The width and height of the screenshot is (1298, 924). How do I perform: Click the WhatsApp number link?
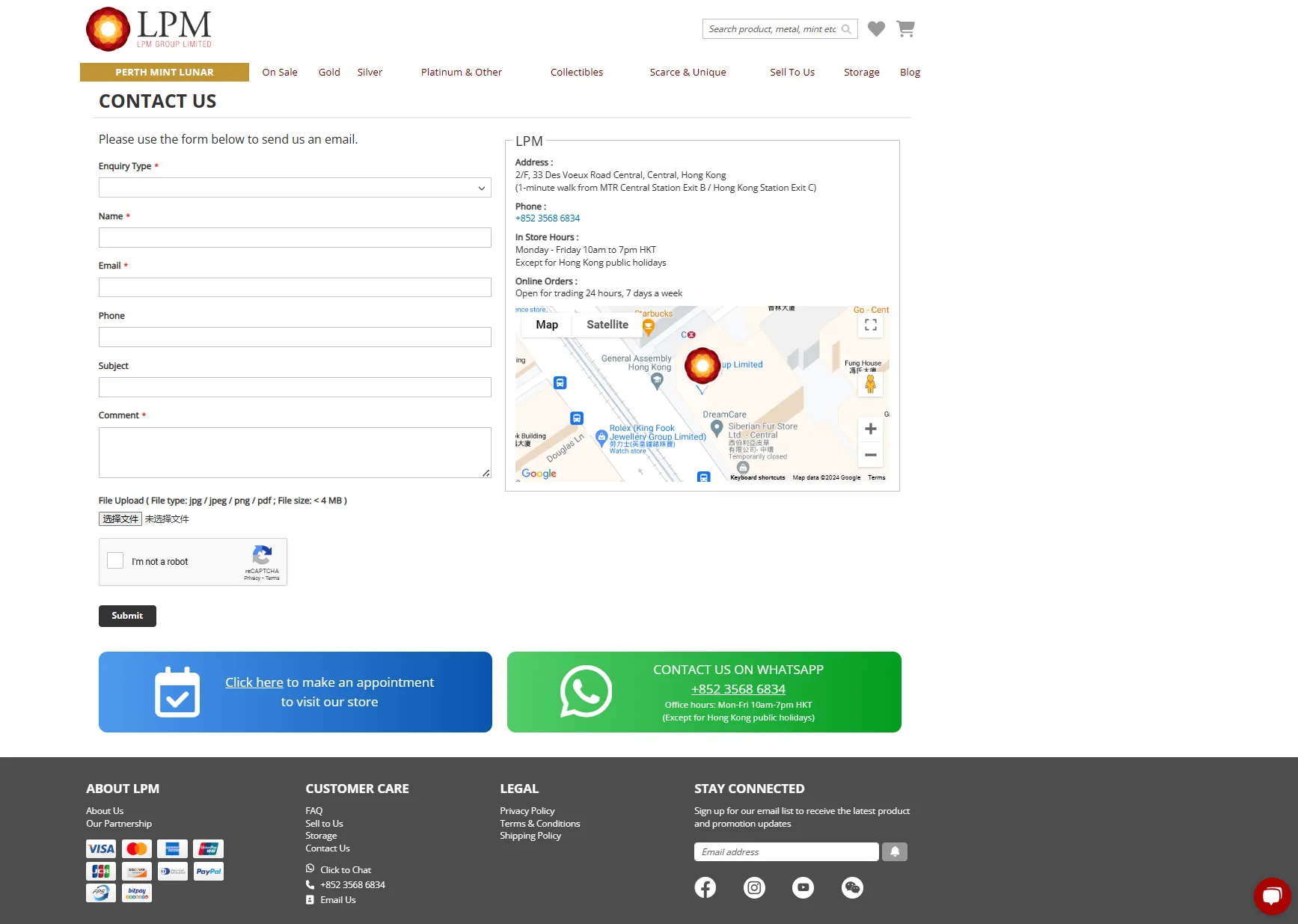[x=738, y=689]
